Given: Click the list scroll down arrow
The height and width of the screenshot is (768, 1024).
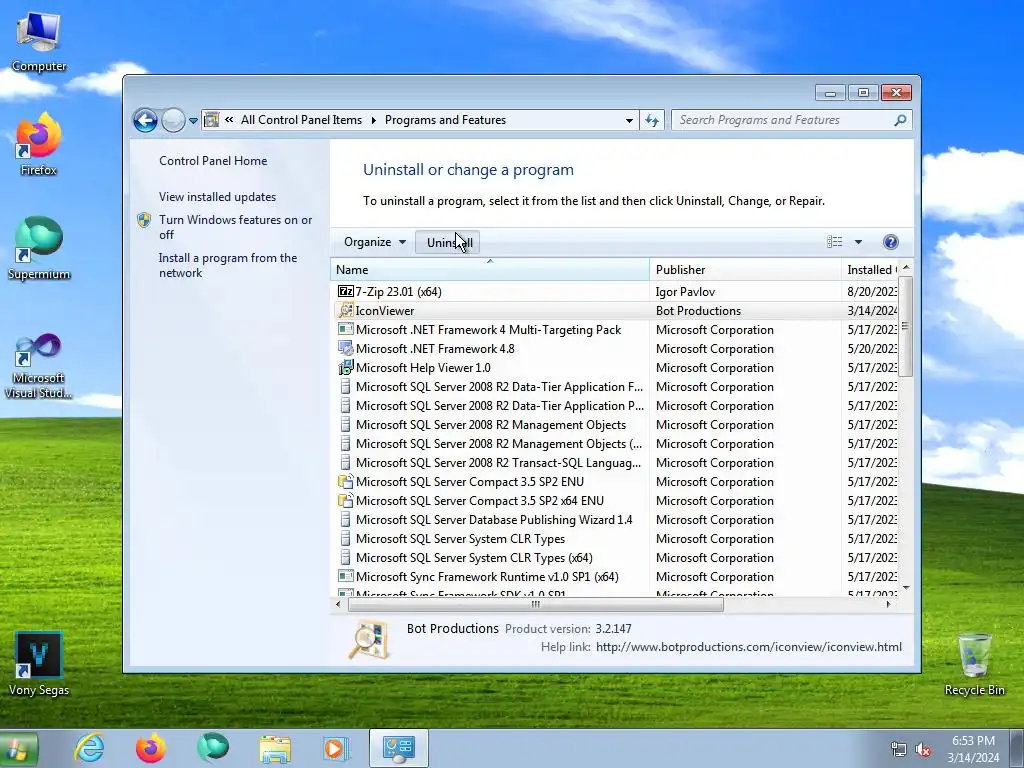Looking at the screenshot, I should 906,588.
